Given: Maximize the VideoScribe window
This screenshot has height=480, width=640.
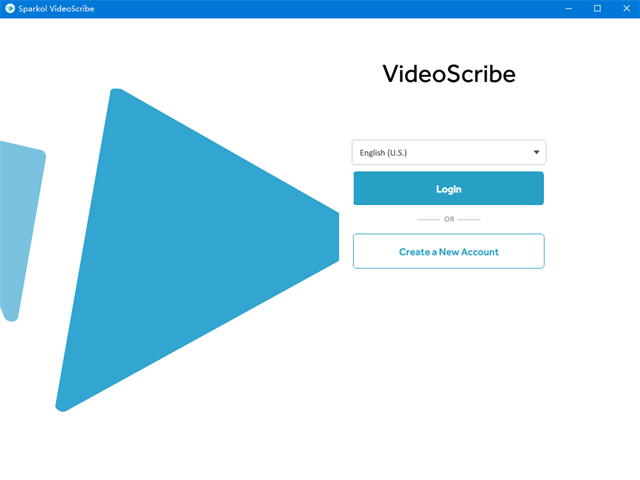Looking at the screenshot, I should click(597, 9).
